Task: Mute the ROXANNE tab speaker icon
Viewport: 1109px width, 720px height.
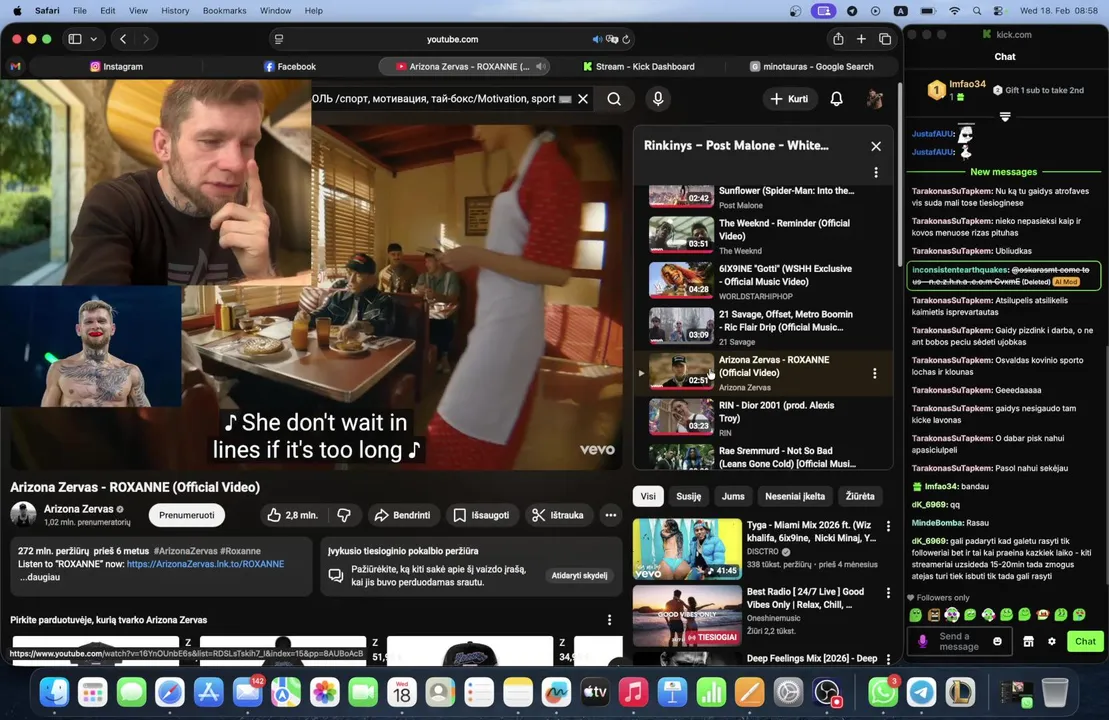Action: point(540,66)
